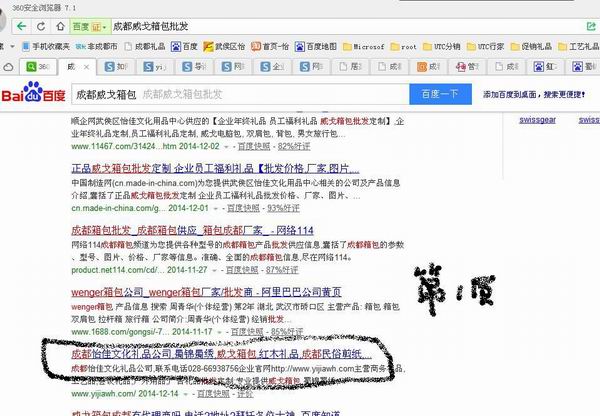Switch to the orange-icon tab labeled 成

coord(429,67)
